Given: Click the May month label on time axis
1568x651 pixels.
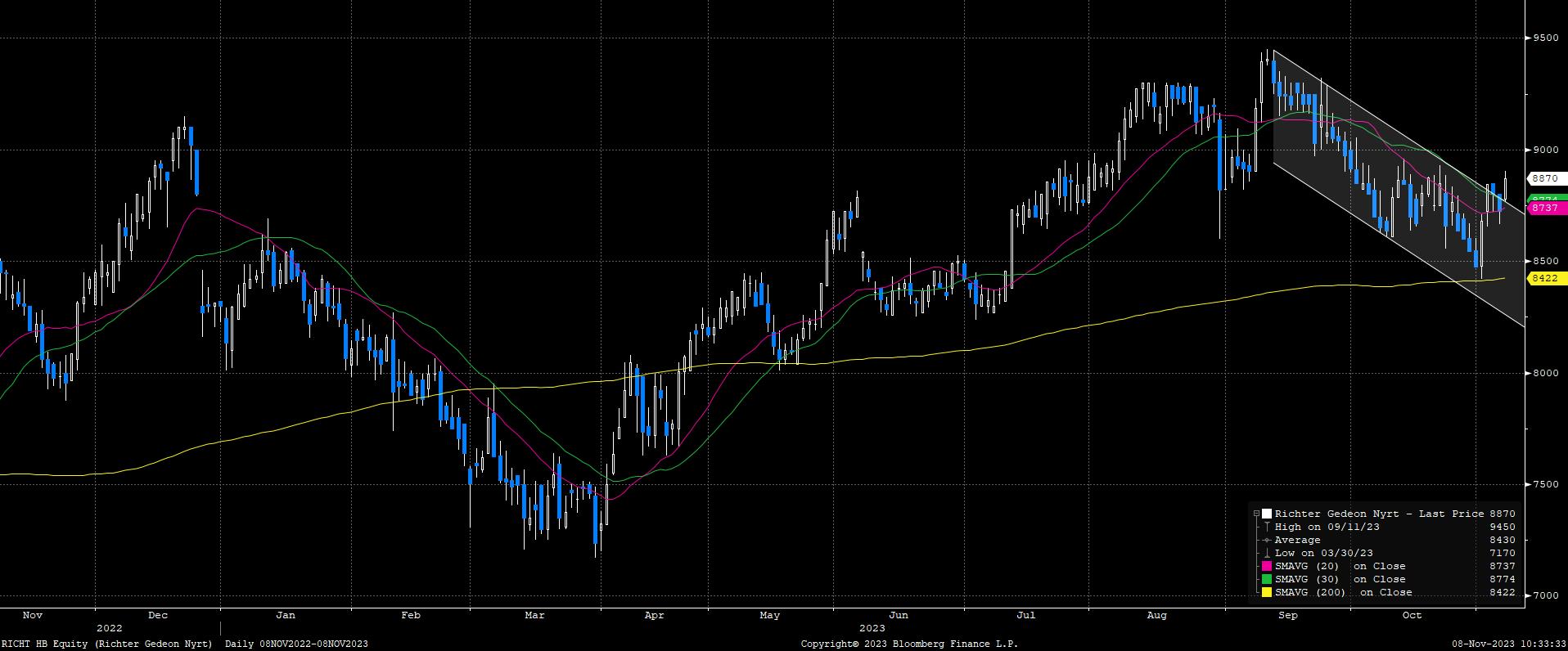Looking at the screenshot, I should point(770,615).
